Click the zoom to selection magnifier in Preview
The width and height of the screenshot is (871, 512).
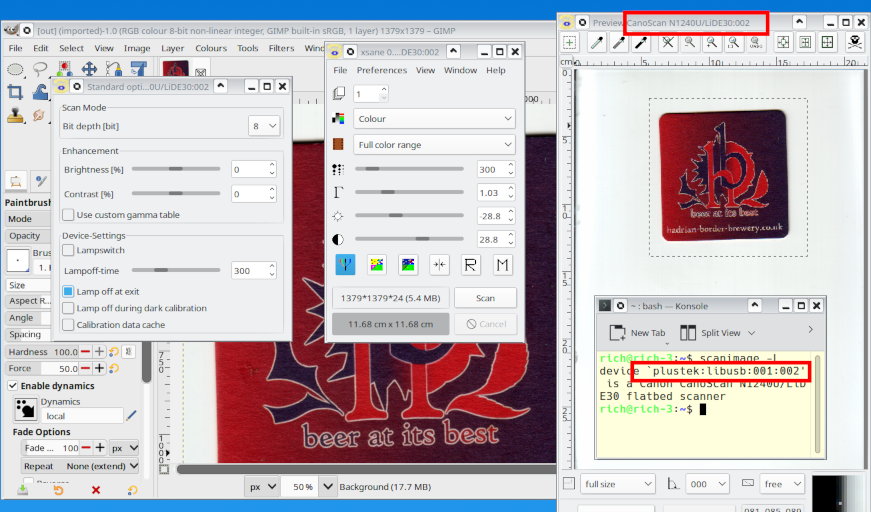(x=734, y=43)
